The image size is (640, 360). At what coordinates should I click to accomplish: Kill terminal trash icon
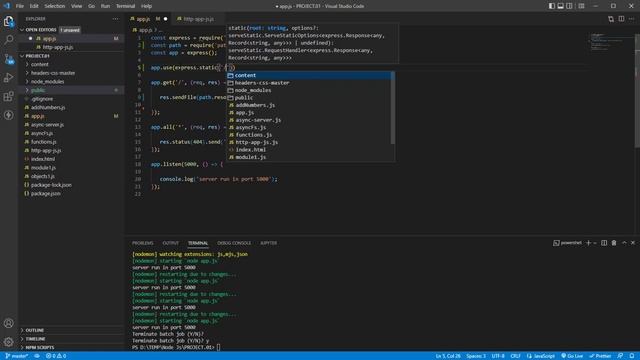tap(614, 243)
